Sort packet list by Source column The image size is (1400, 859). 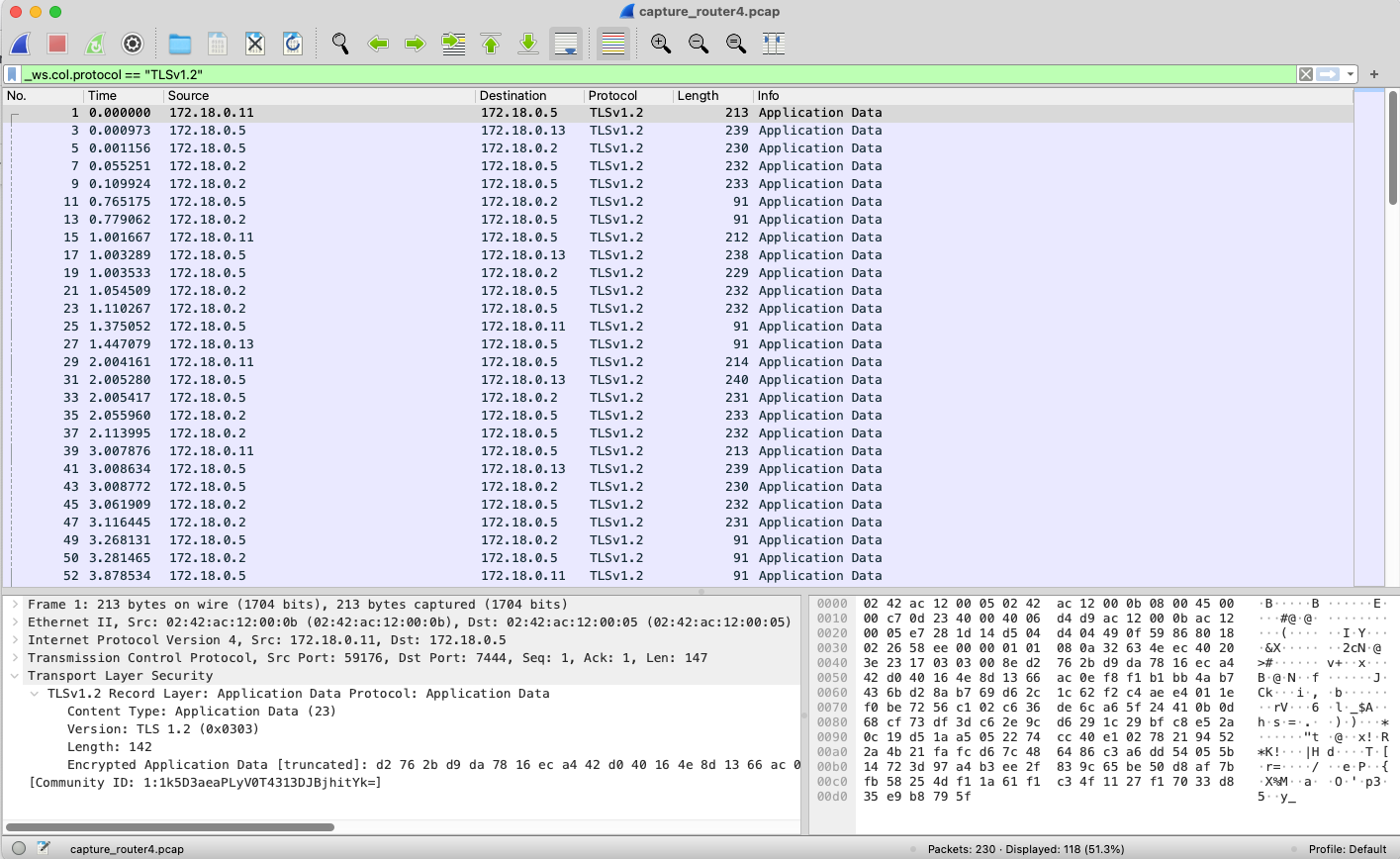coord(188,96)
